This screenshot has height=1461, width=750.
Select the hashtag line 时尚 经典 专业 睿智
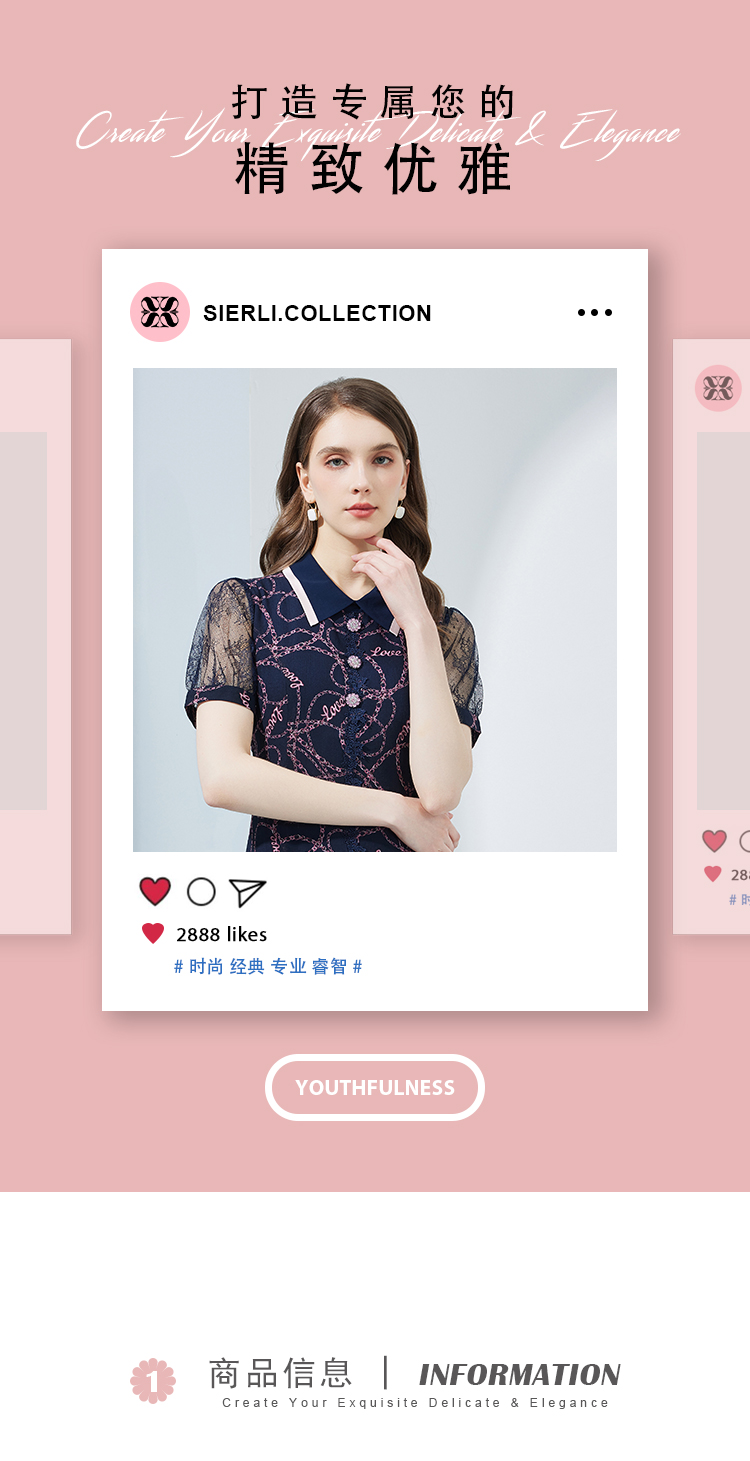coord(268,967)
